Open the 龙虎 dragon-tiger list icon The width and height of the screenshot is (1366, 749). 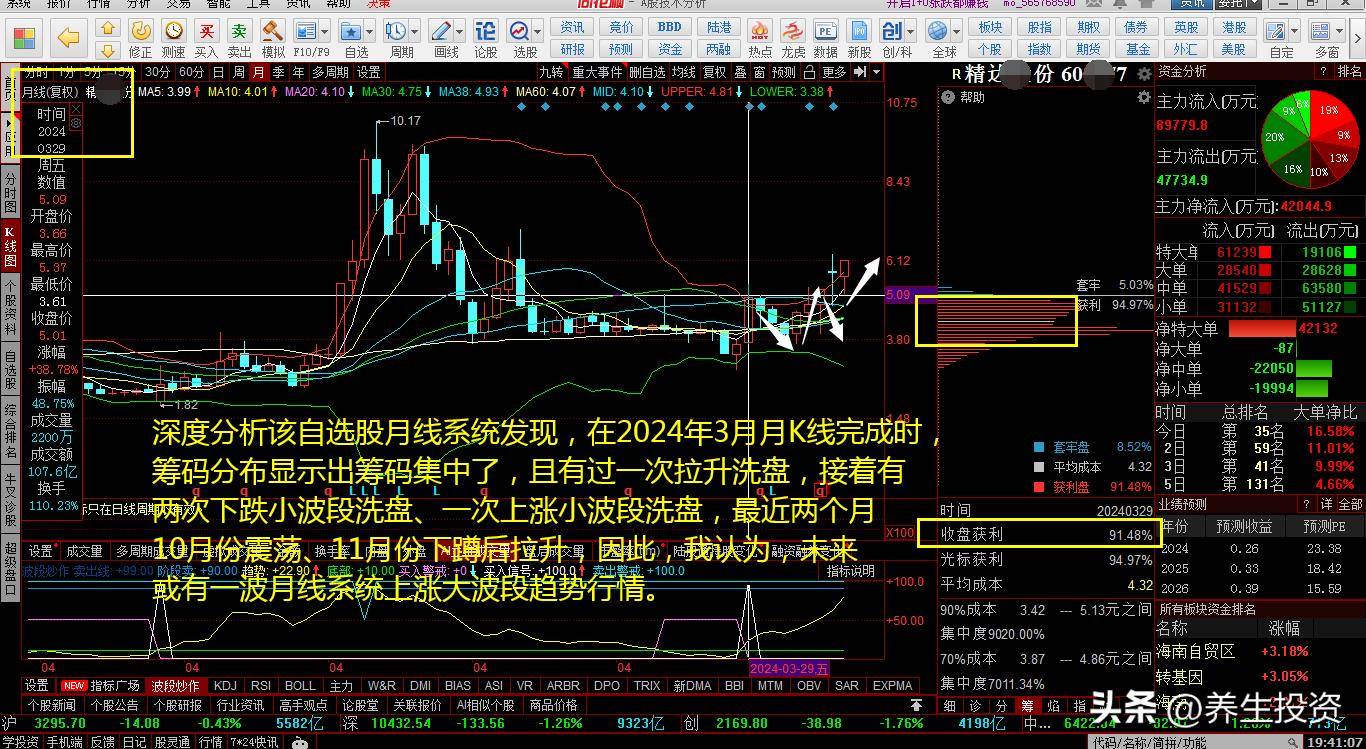click(793, 31)
